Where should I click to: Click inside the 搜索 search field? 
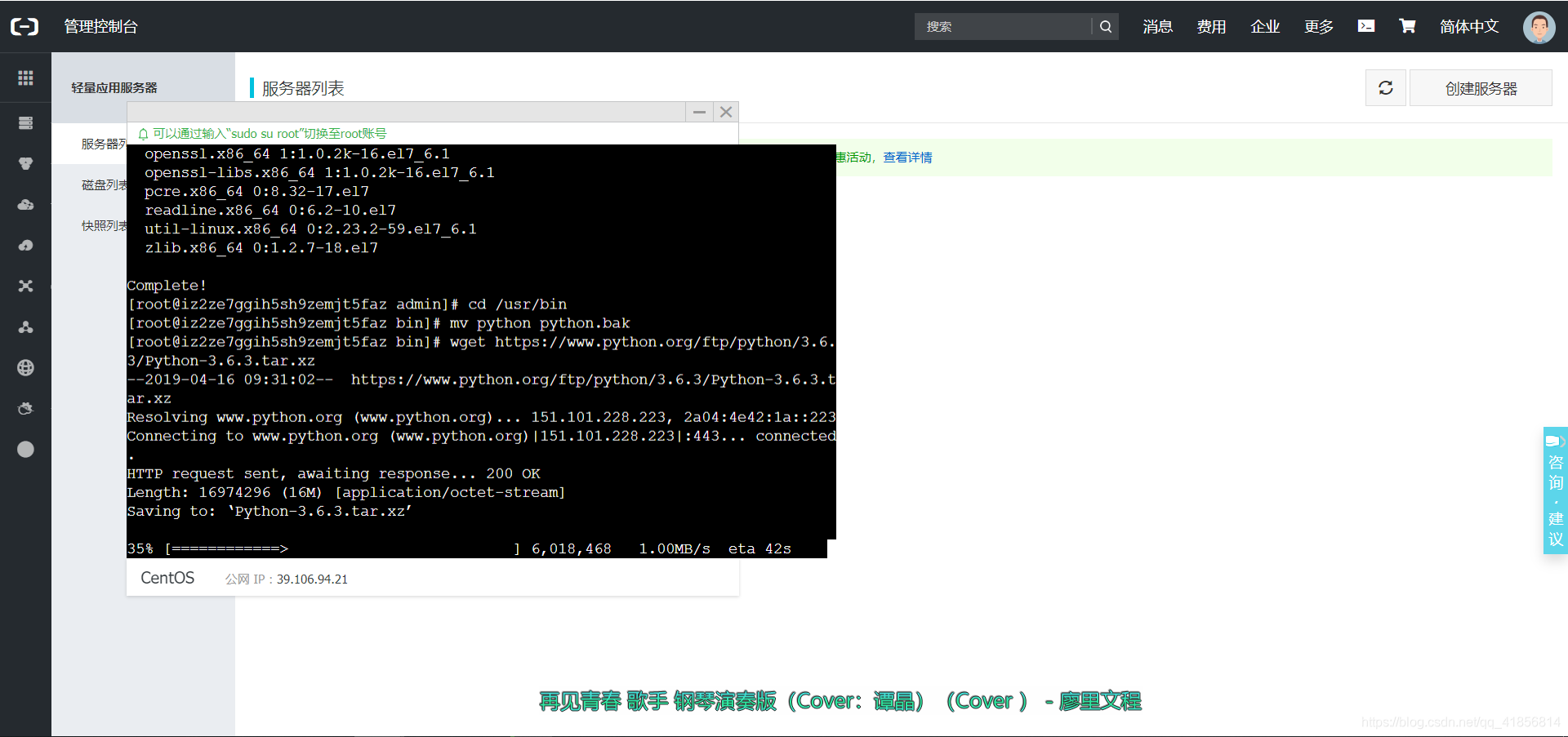tap(1004, 26)
